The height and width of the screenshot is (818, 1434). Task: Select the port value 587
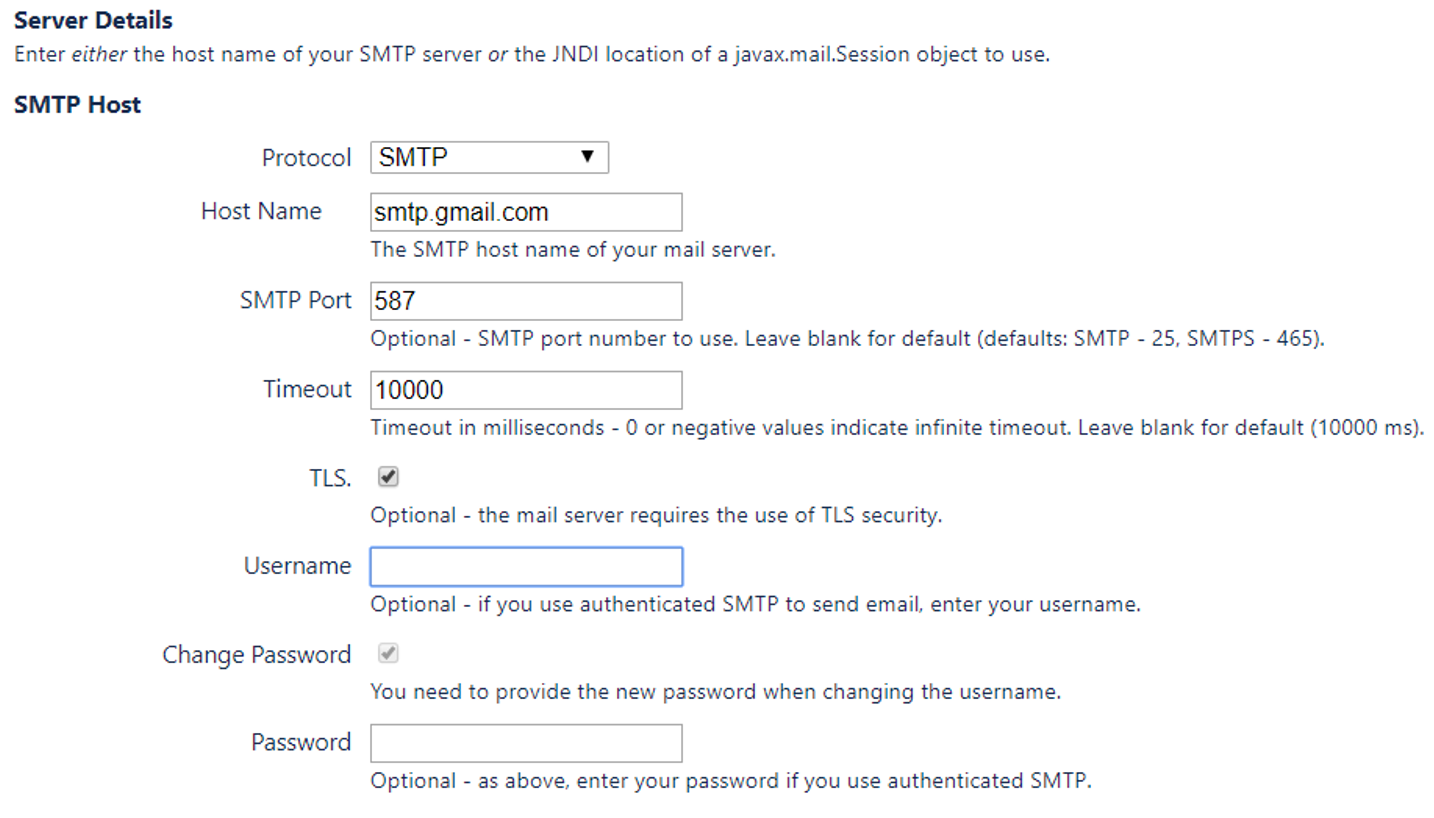(x=393, y=301)
